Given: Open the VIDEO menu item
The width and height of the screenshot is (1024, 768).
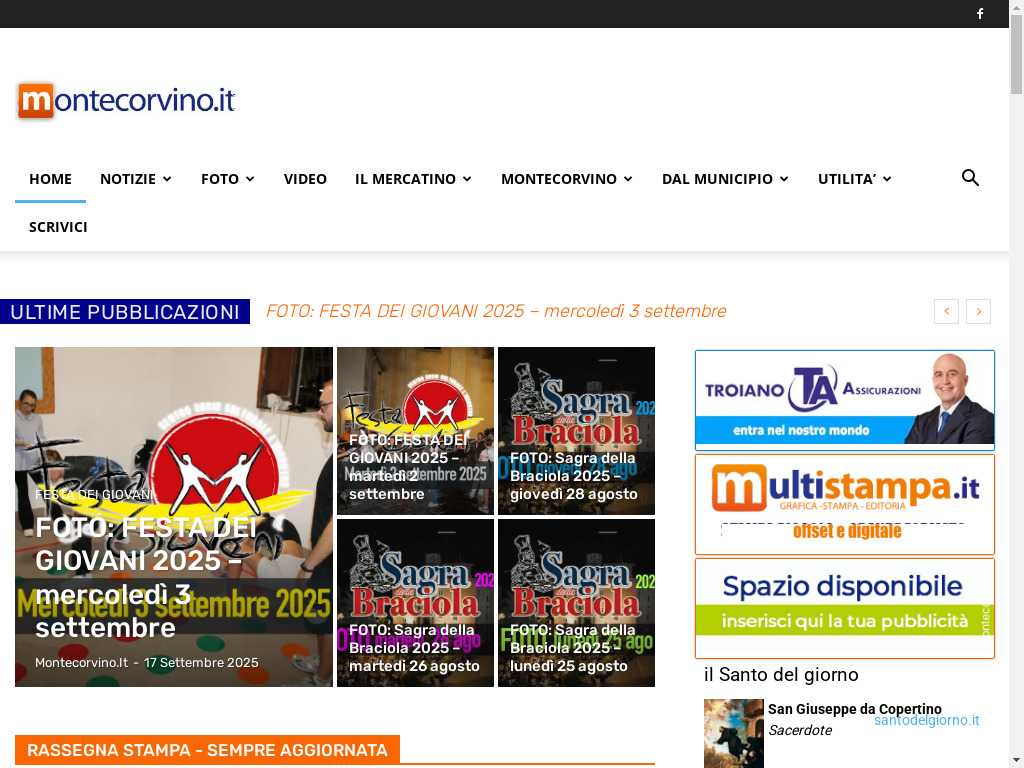Looking at the screenshot, I should pos(305,179).
